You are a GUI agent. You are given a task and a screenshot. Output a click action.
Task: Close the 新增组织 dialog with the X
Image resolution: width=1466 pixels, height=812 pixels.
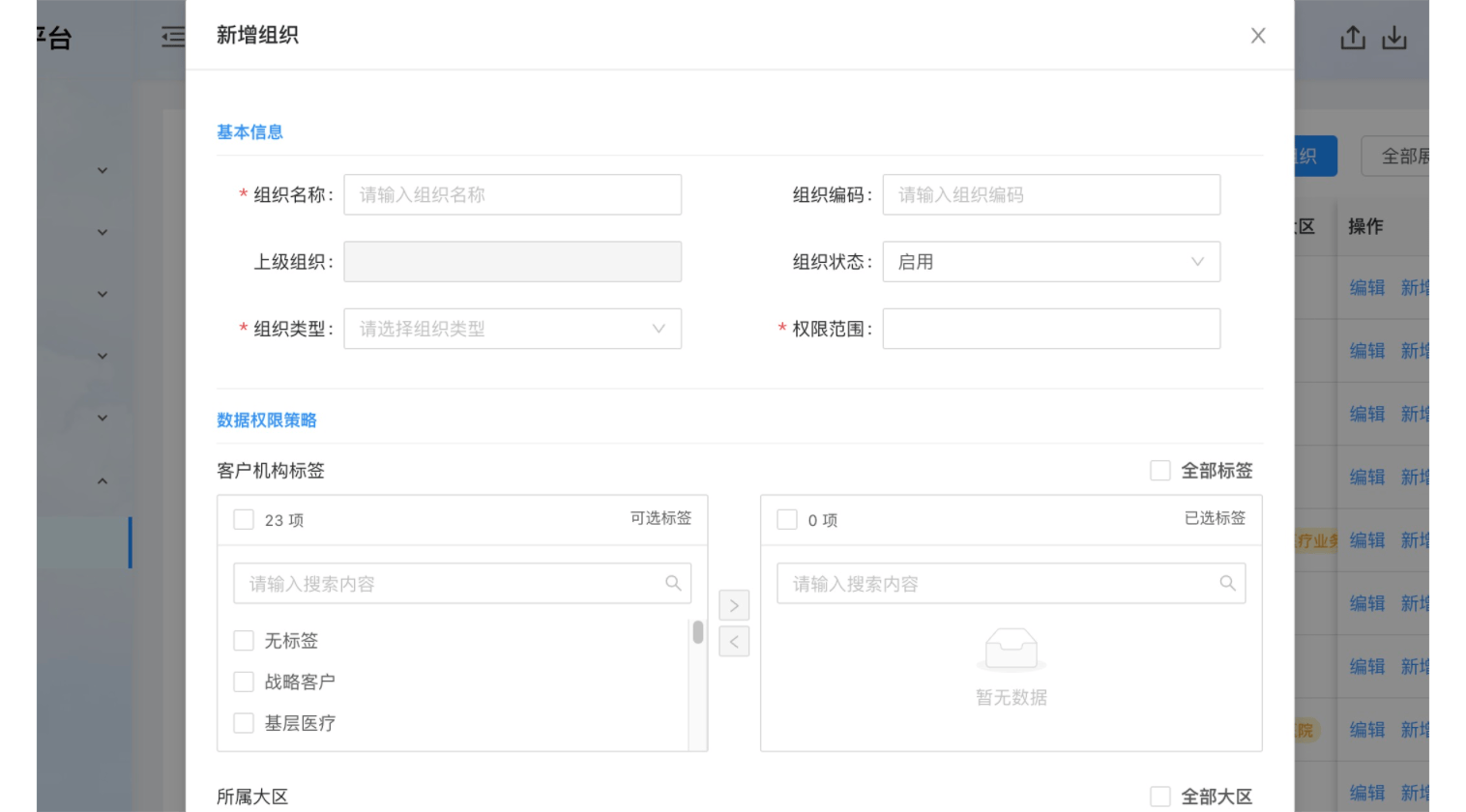click(1258, 36)
